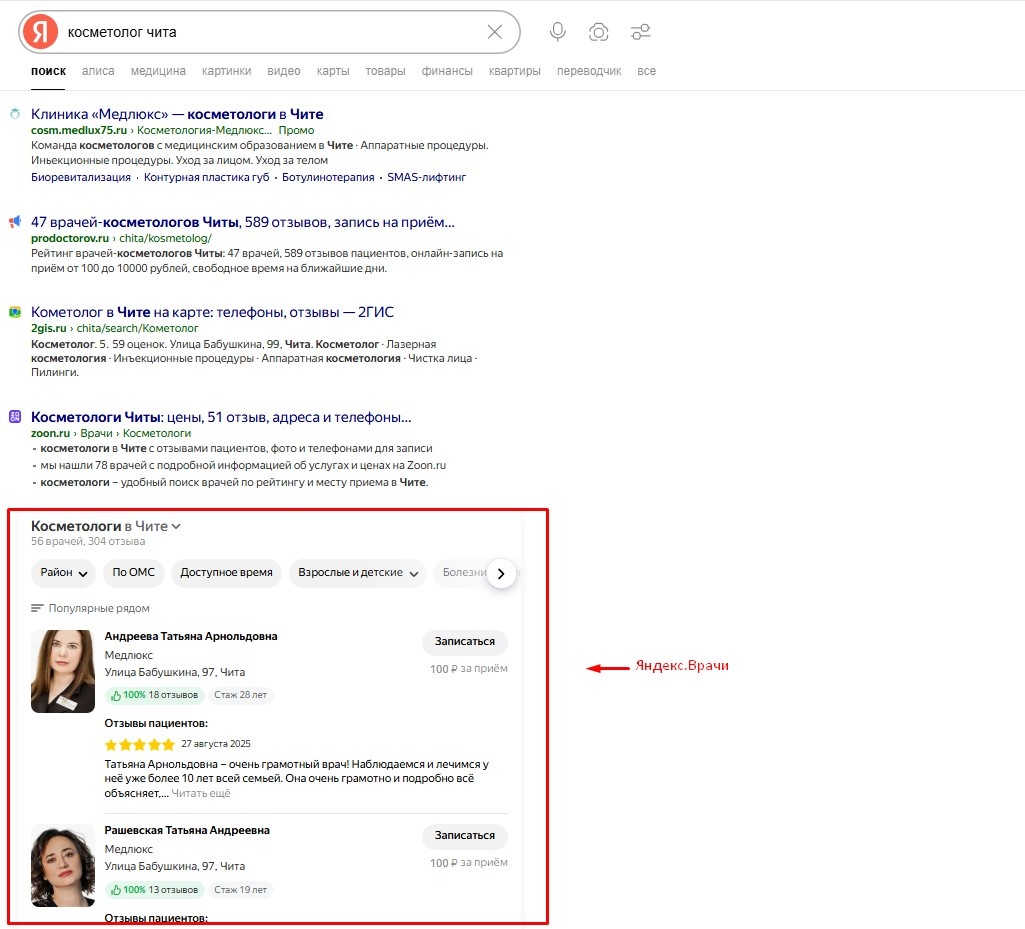The width and height of the screenshot is (1025, 929).
Task: Click the Стаж 19 лет badge
Action: 241,890
